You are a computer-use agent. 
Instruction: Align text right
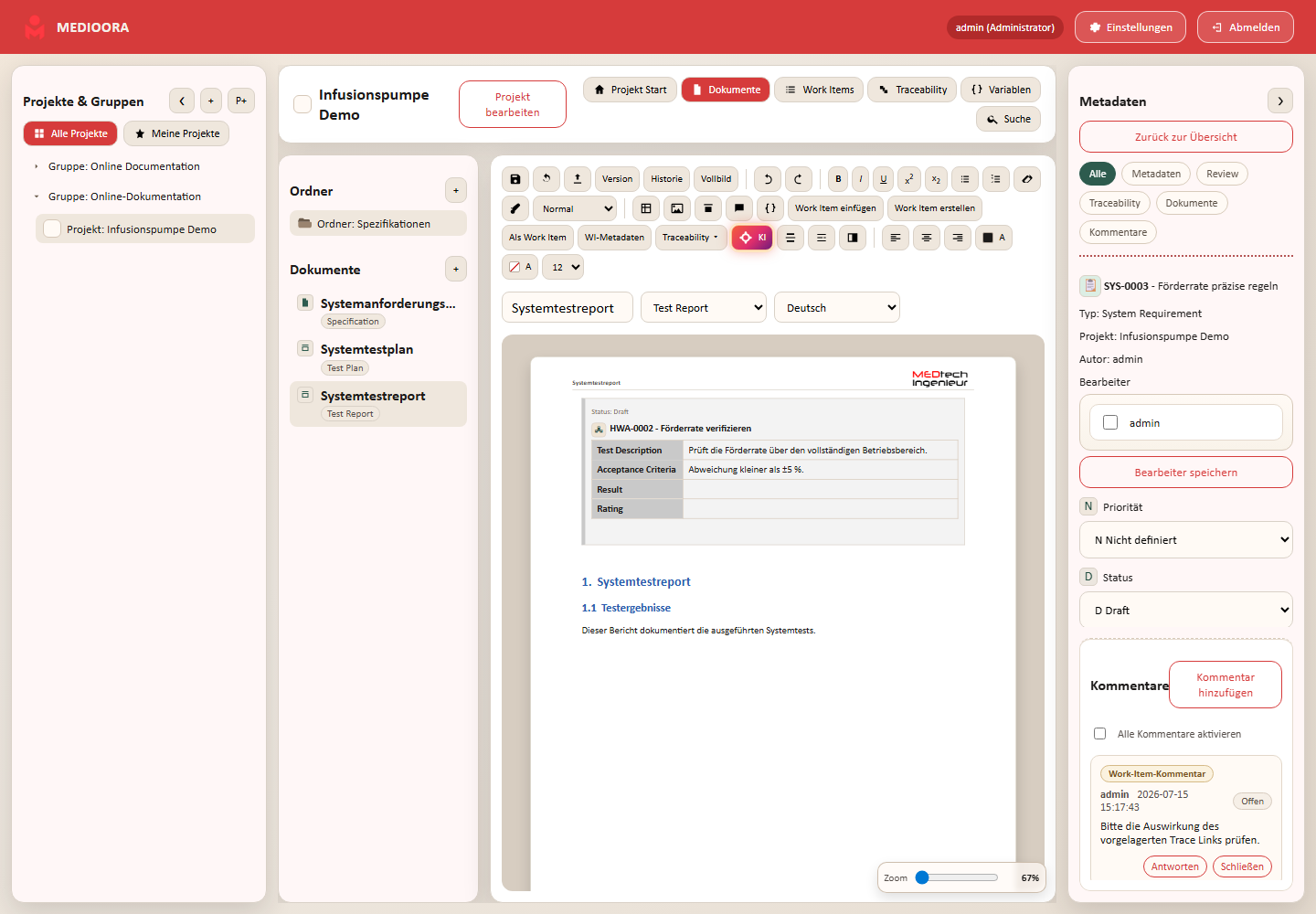pos(958,238)
